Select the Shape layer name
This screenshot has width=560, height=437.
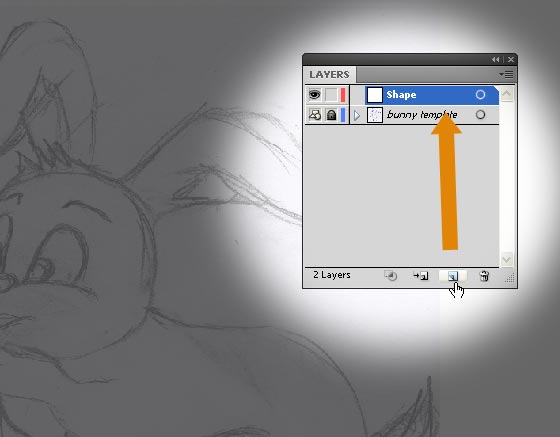401,95
